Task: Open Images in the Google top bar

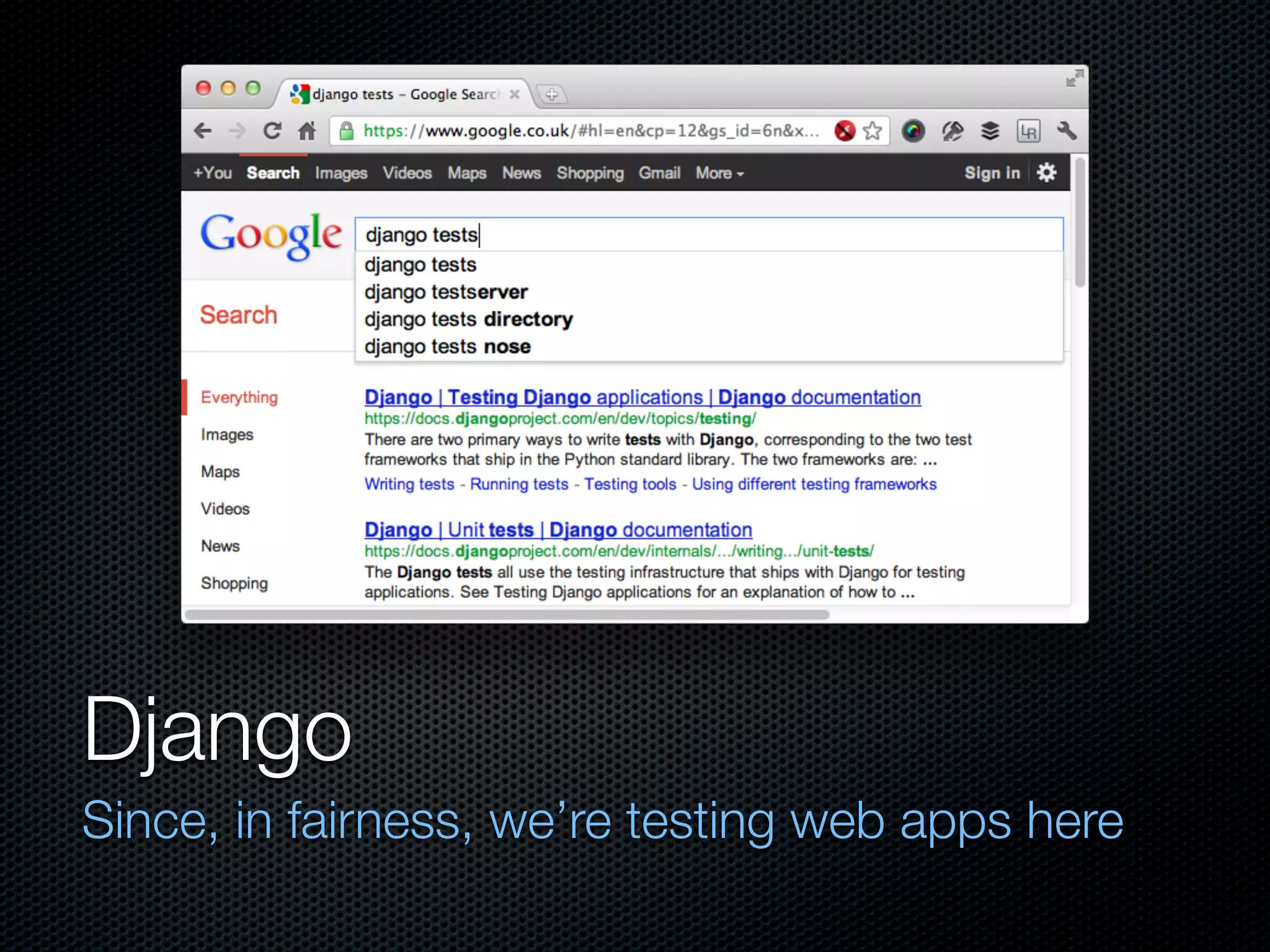Action: pos(341,174)
